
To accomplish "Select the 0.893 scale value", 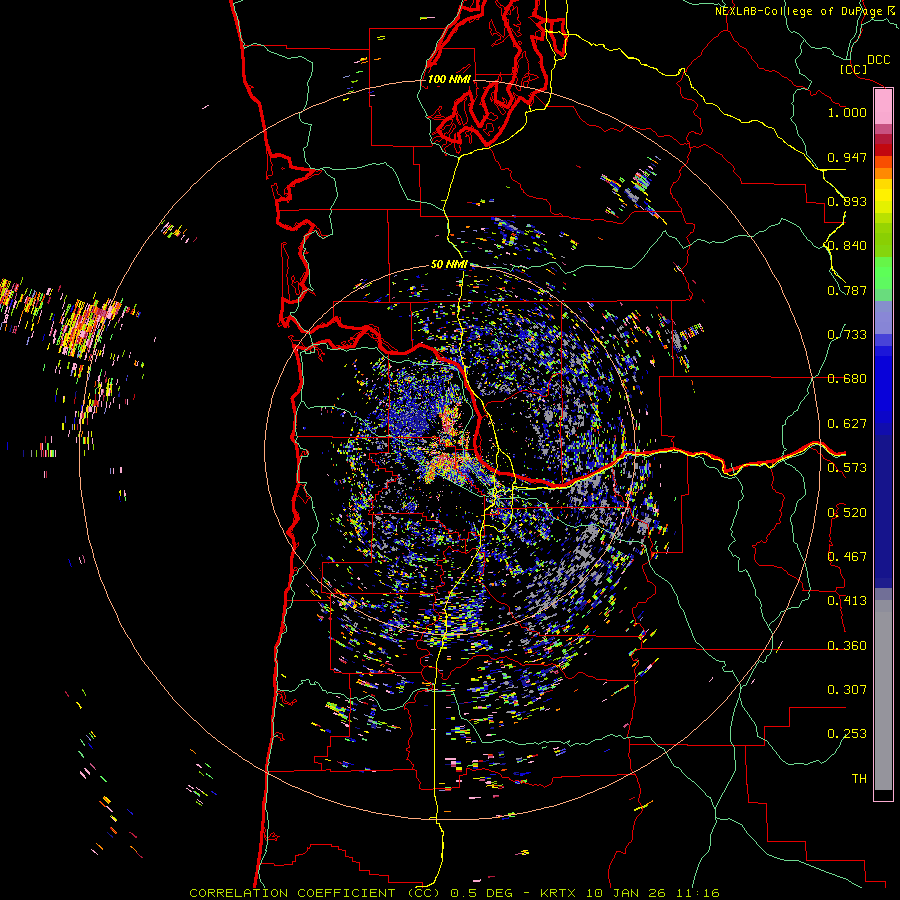I will pyautogui.click(x=847, y=201).
